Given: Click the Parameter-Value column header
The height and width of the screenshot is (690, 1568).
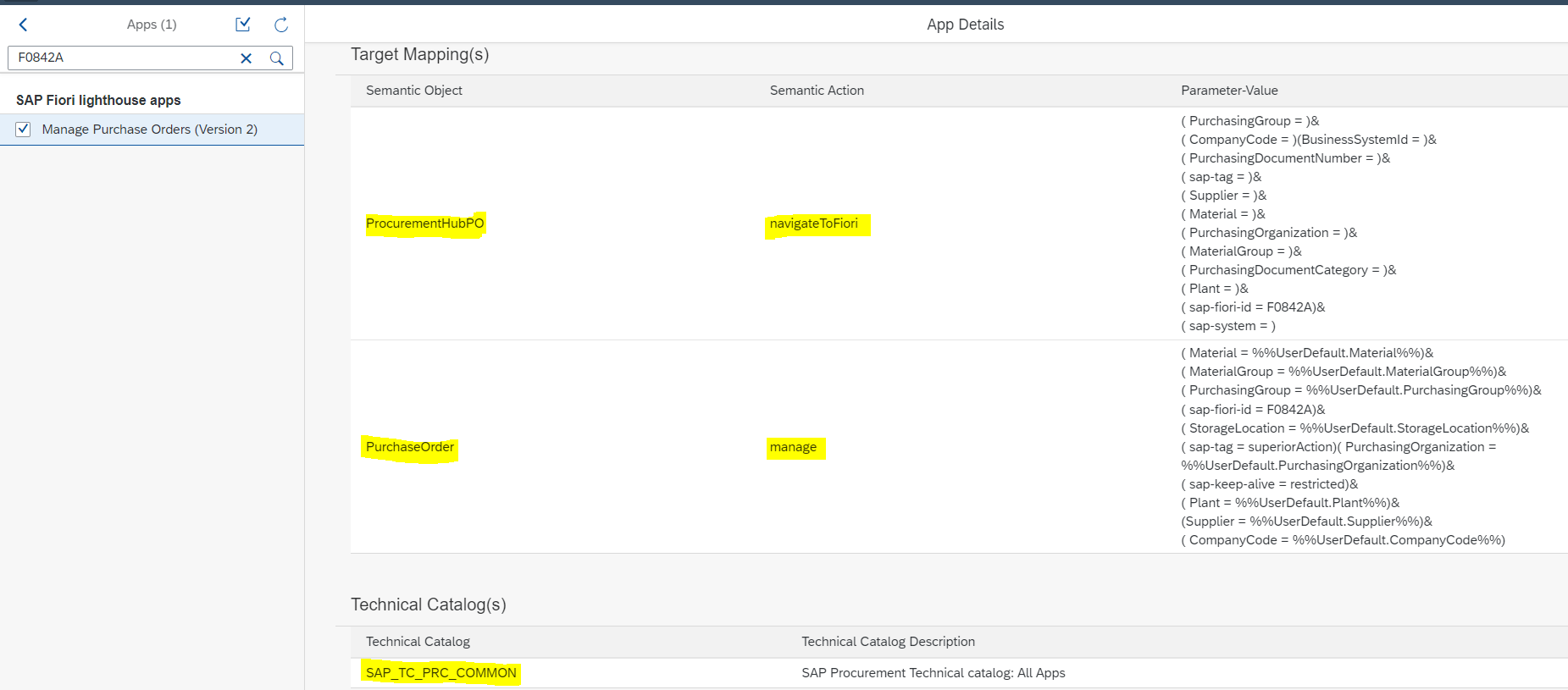Looking at the screenshot, I should [1228, 91].
